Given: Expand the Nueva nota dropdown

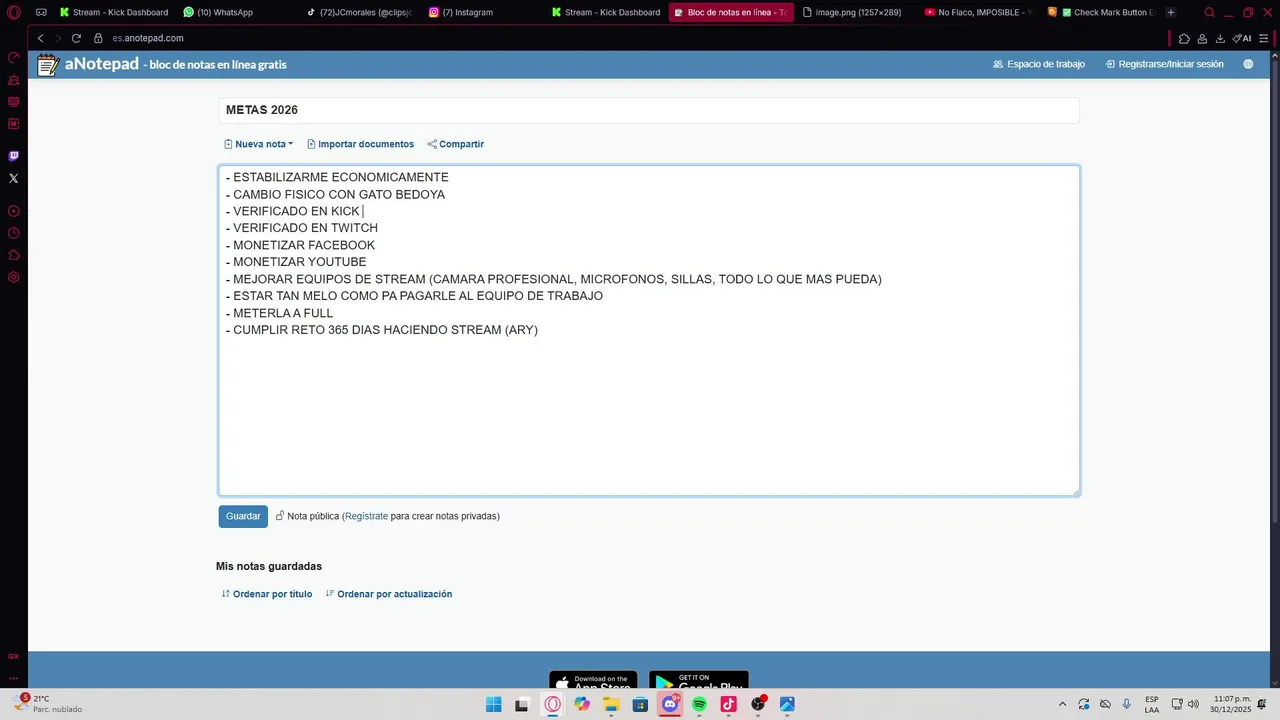Looking at the screenshot, I should point(258,144).
